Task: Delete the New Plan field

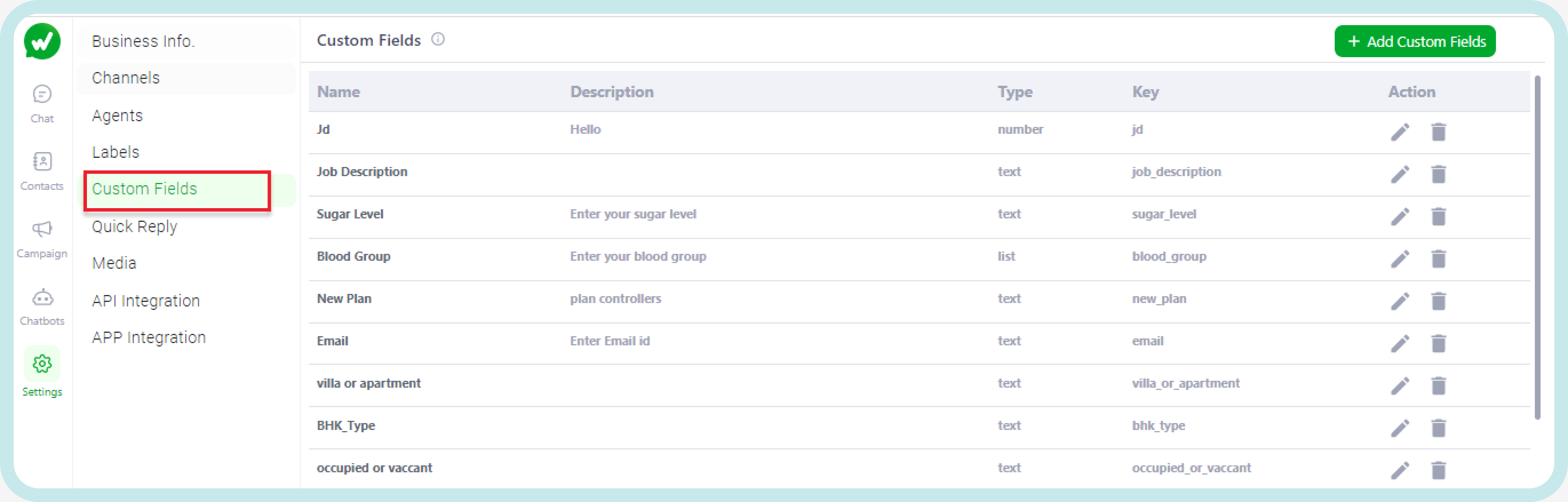Action: click(1438, 301)
